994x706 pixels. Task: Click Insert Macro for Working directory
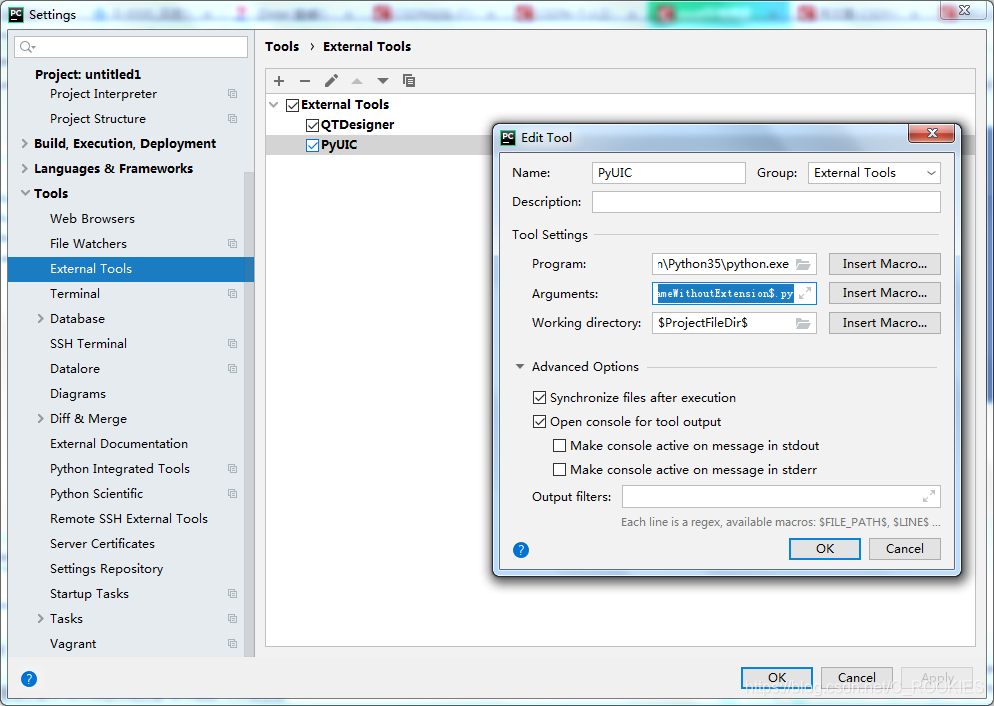pyautogui.click(x=884, y=323)
